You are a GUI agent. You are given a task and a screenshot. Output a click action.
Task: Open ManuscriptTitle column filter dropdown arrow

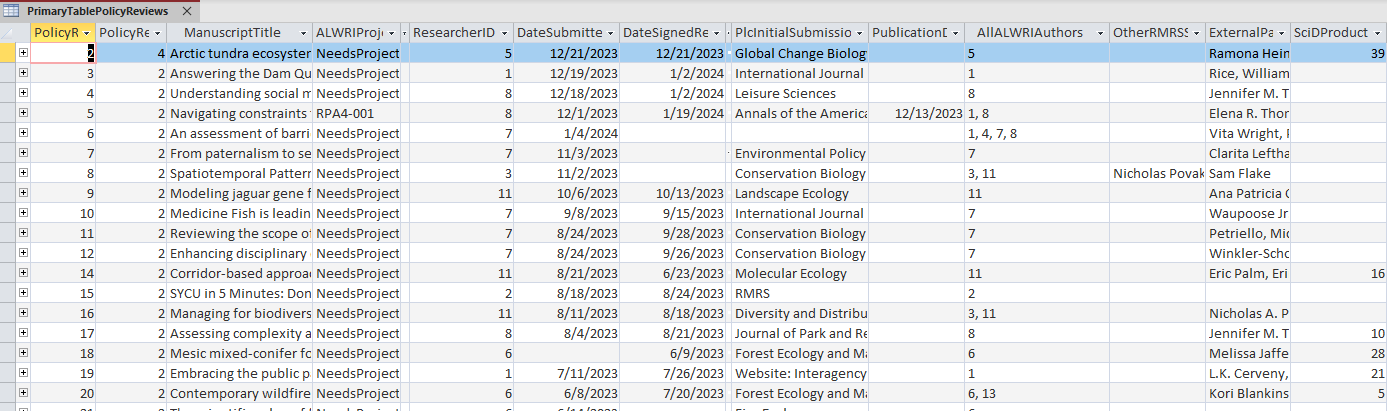[303, 33]
